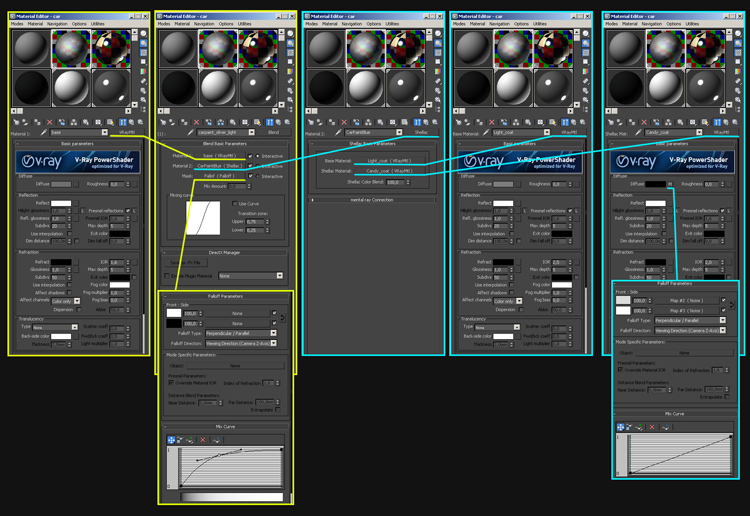Enable the Use Curve checkbox in Blend parameters
The width and height of the screenshot is (750, 516).
click(235, 204)
